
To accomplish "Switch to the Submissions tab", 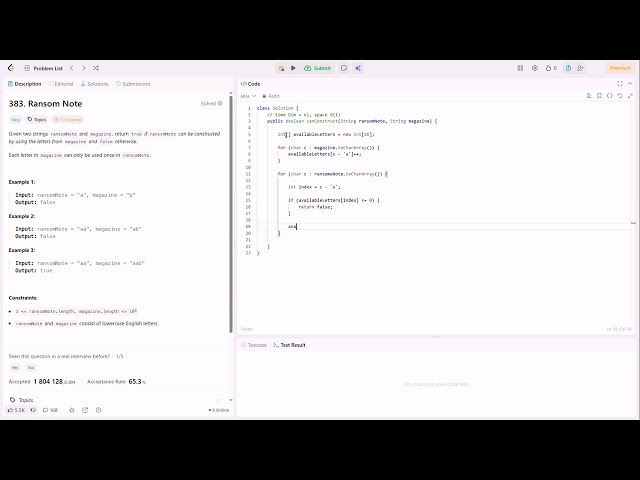I will (x=133, y=84).
